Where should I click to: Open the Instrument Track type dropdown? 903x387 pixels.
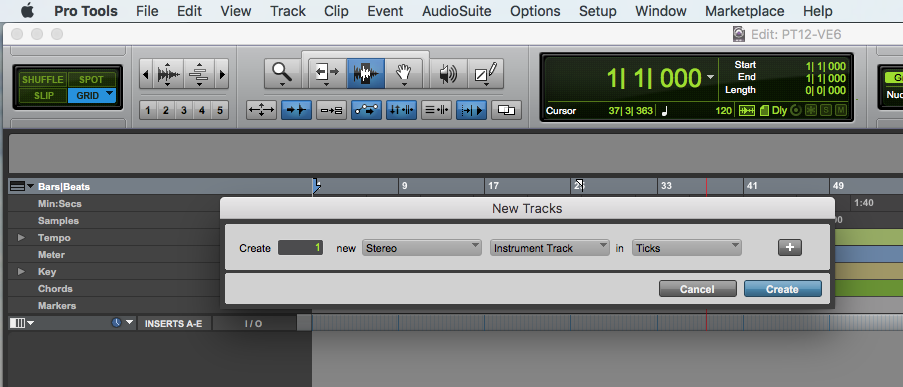[x=550, y=248]
